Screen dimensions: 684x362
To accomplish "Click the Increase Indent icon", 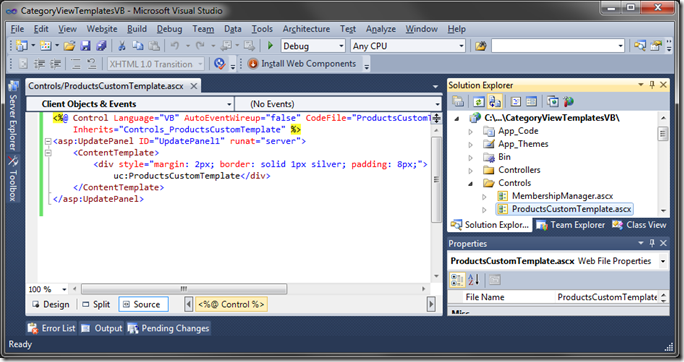I will coord(55,64).
